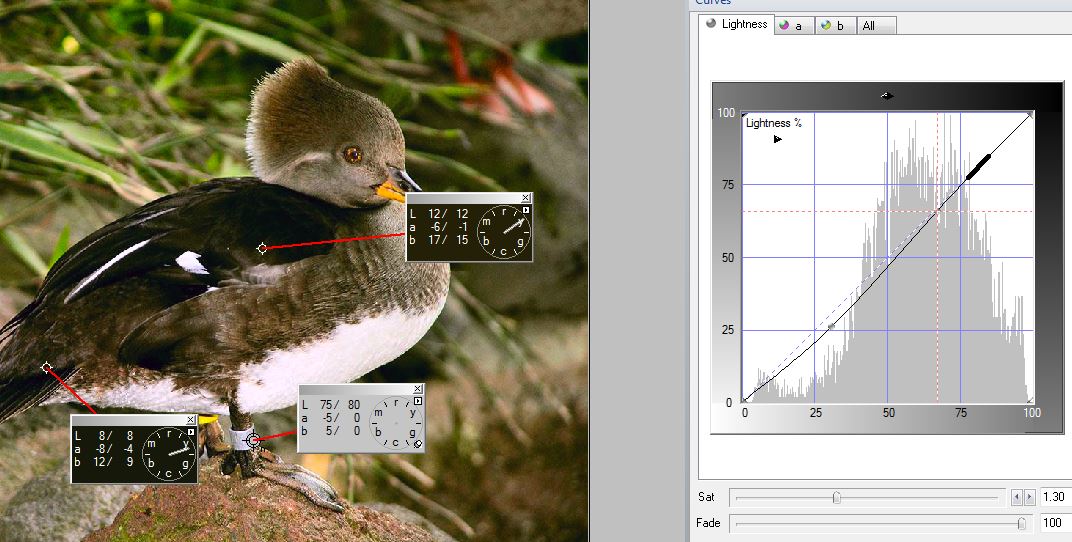This screenshot has width=1072, height=542.
Task: Click the thick highlighted segment of the curve
Action: 977,168
